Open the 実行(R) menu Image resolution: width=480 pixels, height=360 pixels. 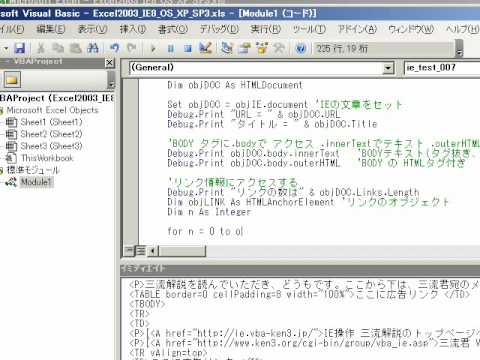[x=266, y=29]
